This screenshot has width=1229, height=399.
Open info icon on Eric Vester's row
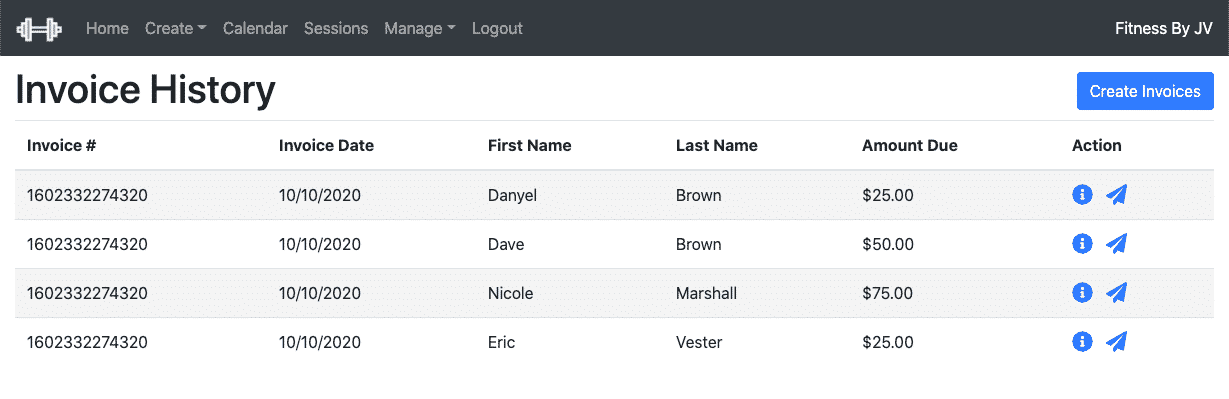tap(1081, 342)
